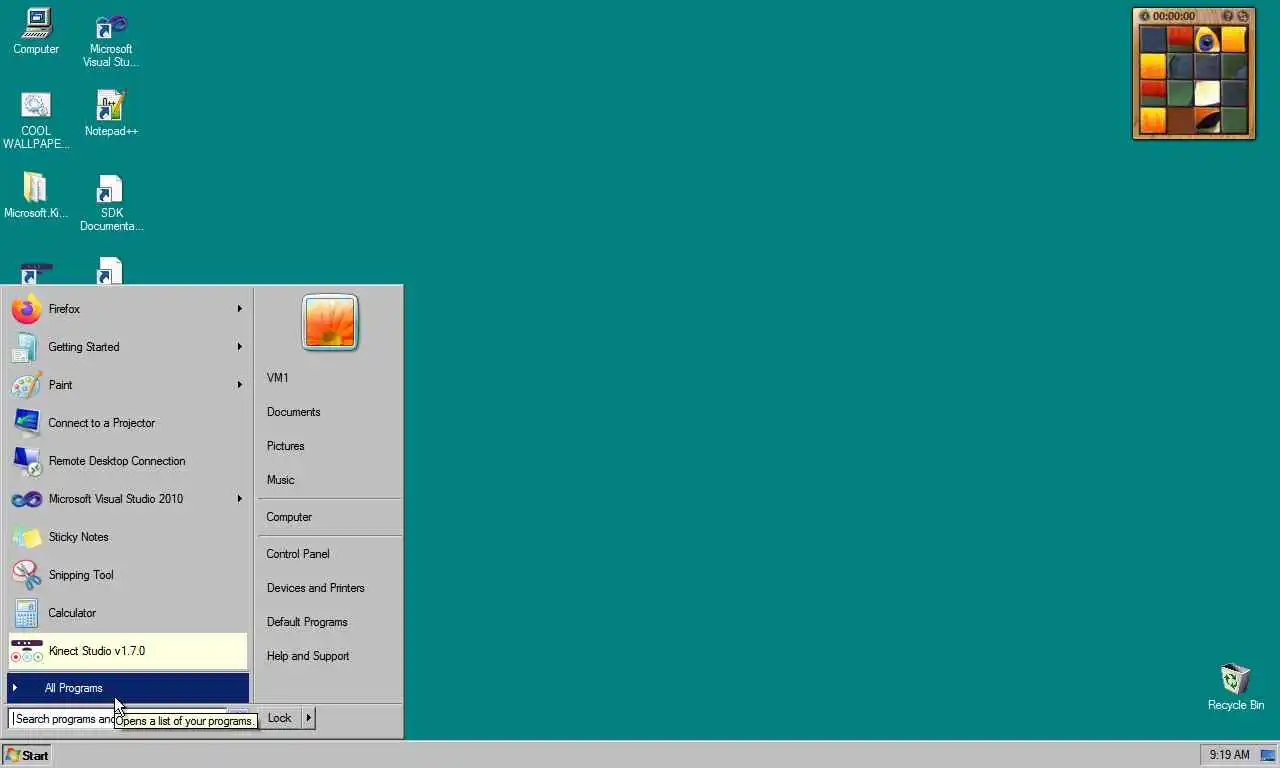The image size is (1280, 768).
Task: Click the Snipping Tool scissors icon
Action: [x=27, y=575]
